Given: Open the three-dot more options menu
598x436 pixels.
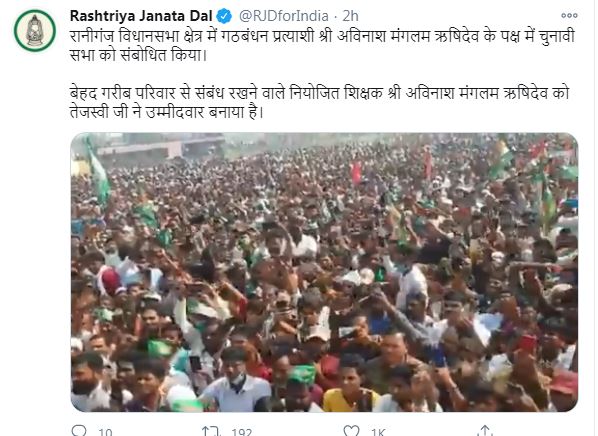Looking at the screenshot, I should tap(569, 15).
